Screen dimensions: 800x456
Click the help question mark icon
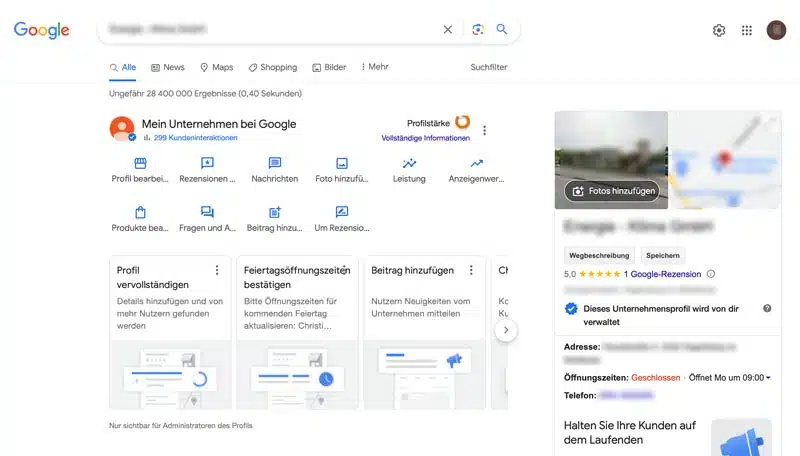point(767,309)
